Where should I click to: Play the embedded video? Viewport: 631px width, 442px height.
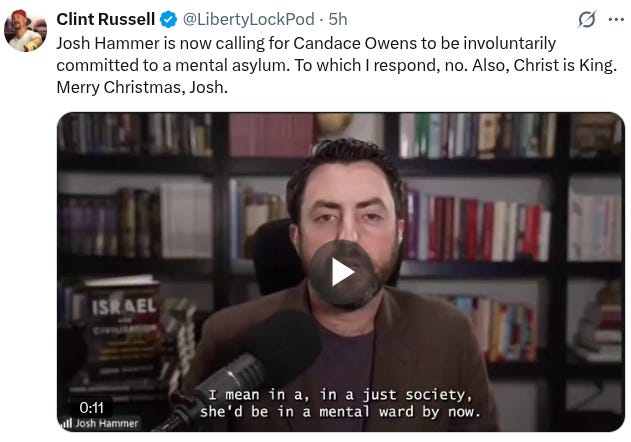(x=341, y=273)
